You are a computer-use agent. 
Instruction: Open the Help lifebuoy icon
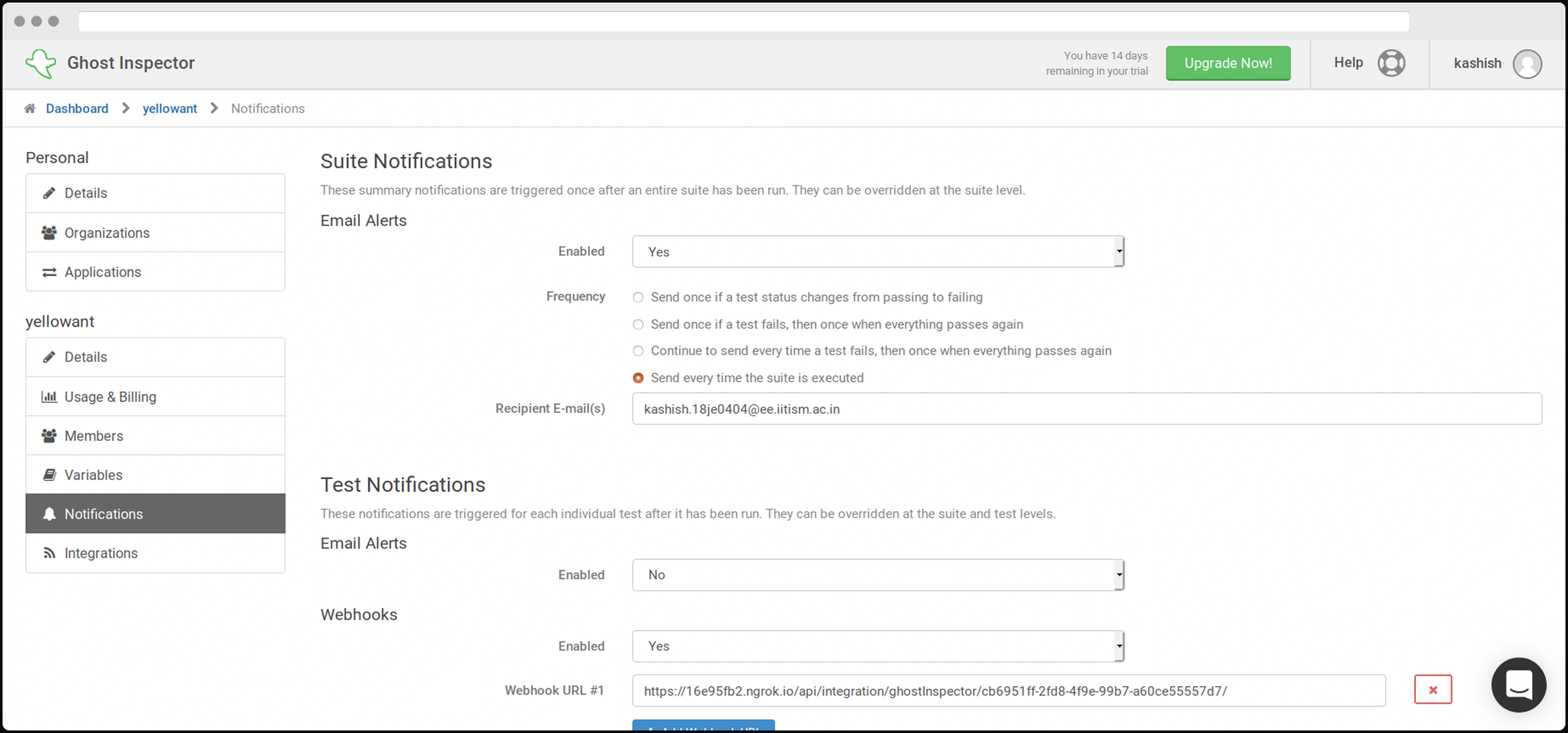(x=1391, y=63)
